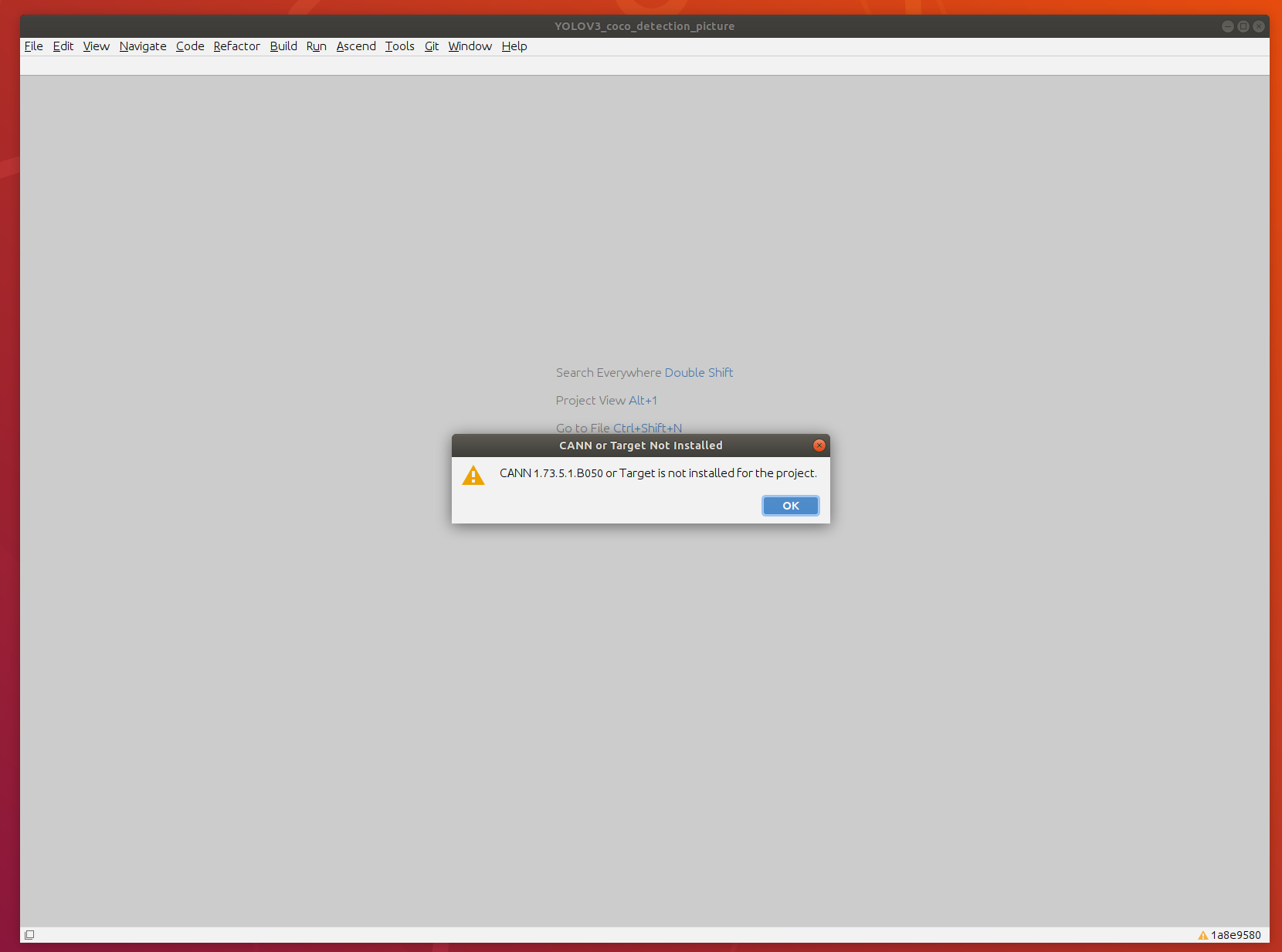Image resolution: width=1282 pixels, height=952 pixels.
Task: Click the yellow warning triangle in the dialog
Action: 473,475
